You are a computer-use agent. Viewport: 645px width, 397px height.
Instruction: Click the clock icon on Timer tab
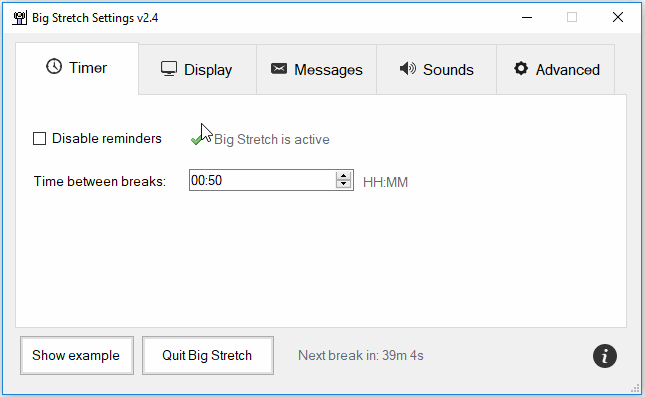tap(54, 66)
